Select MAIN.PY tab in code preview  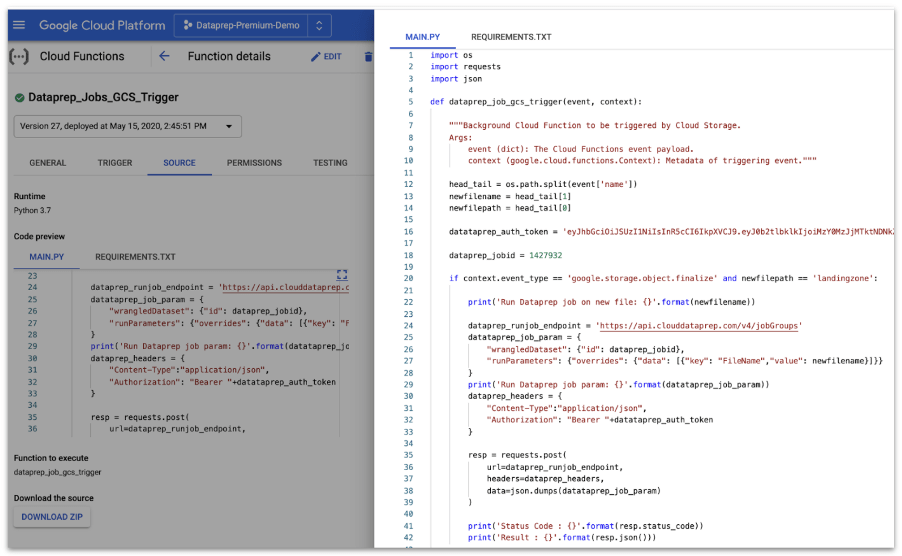pos(47,257)
